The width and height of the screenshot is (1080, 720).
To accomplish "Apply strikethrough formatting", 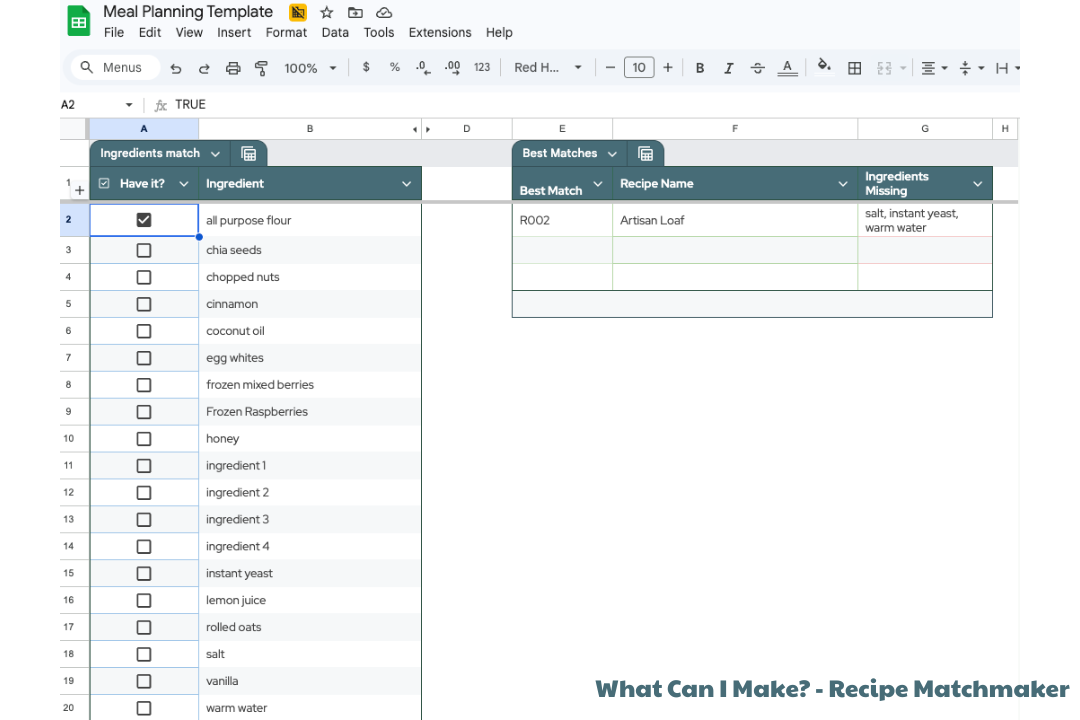I will (x=757, y=68).
